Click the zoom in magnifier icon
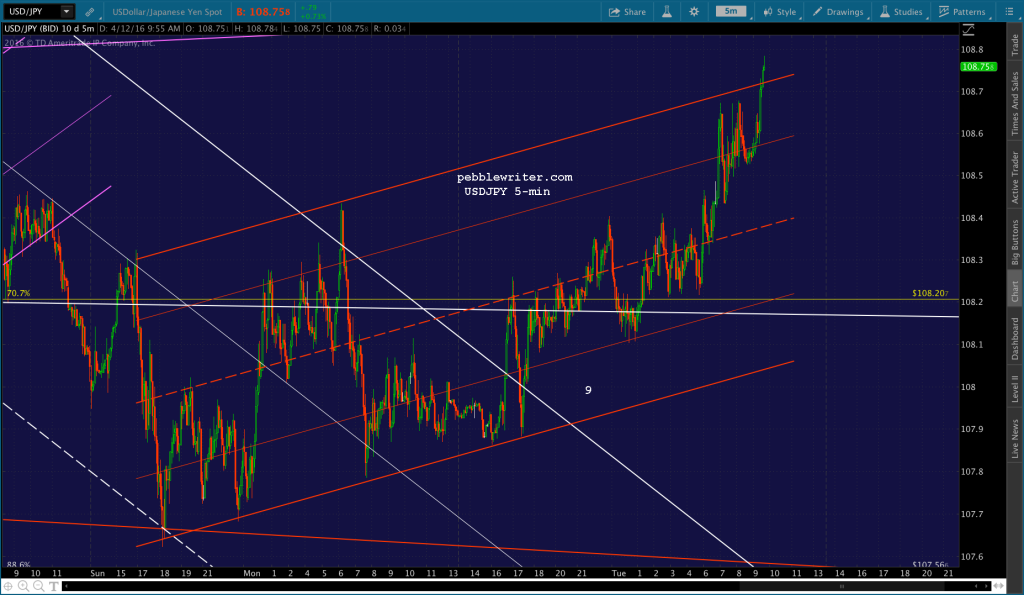 click(x=23, y=586)
